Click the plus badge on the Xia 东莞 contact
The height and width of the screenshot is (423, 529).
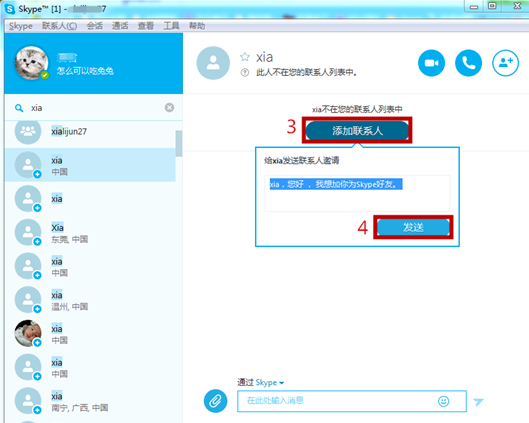point(37,242)
